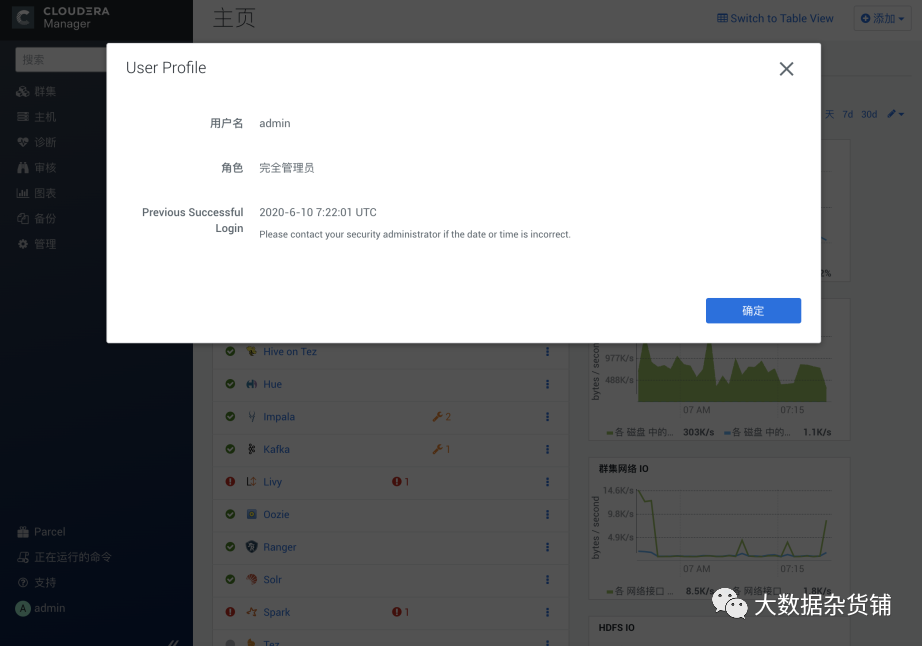Click the Oozie service icon

pos(252,514)
